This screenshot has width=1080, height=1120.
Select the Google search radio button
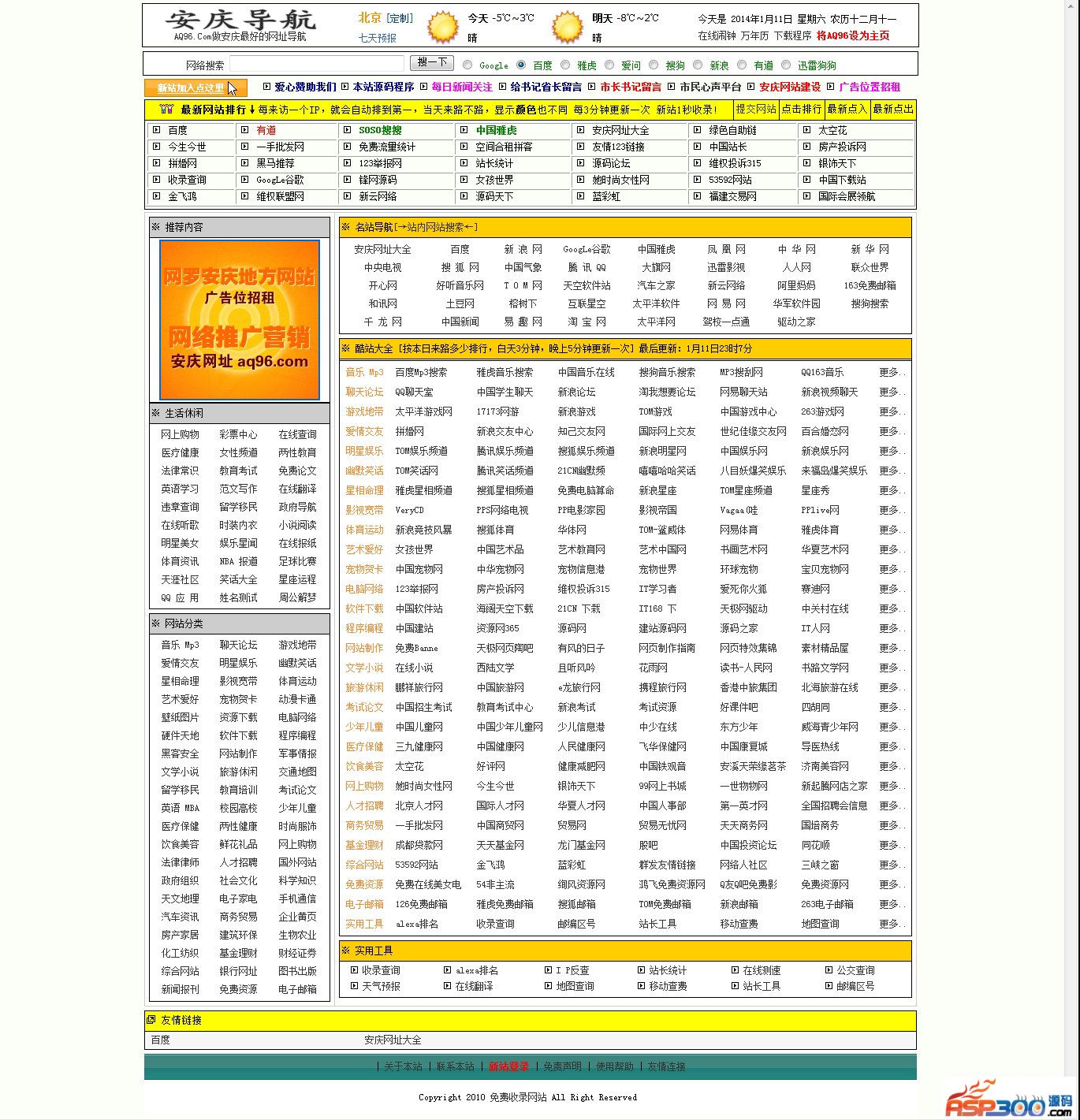pos(468,65)
